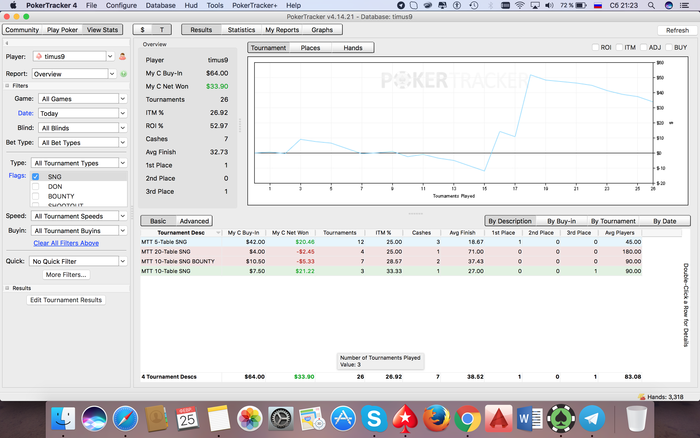Switch to the Statistics tab

241,30
